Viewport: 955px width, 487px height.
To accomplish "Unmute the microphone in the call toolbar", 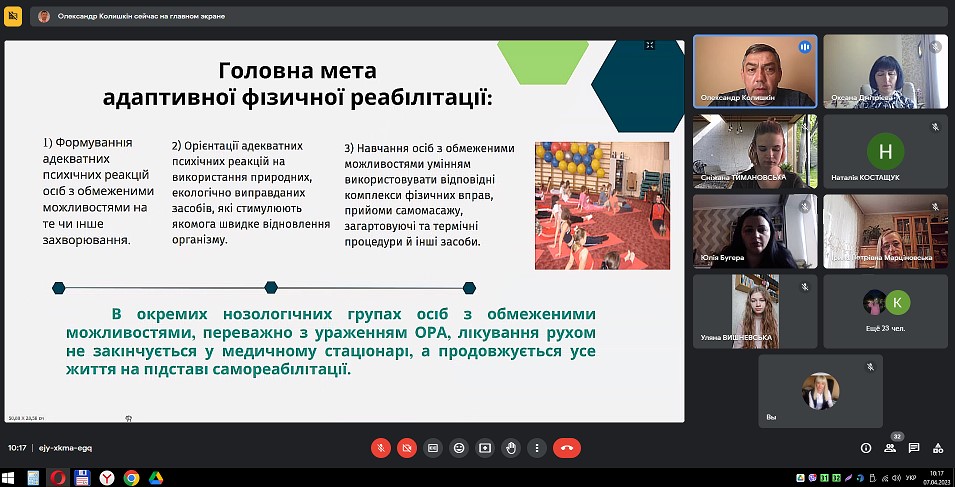I will 380,448.
